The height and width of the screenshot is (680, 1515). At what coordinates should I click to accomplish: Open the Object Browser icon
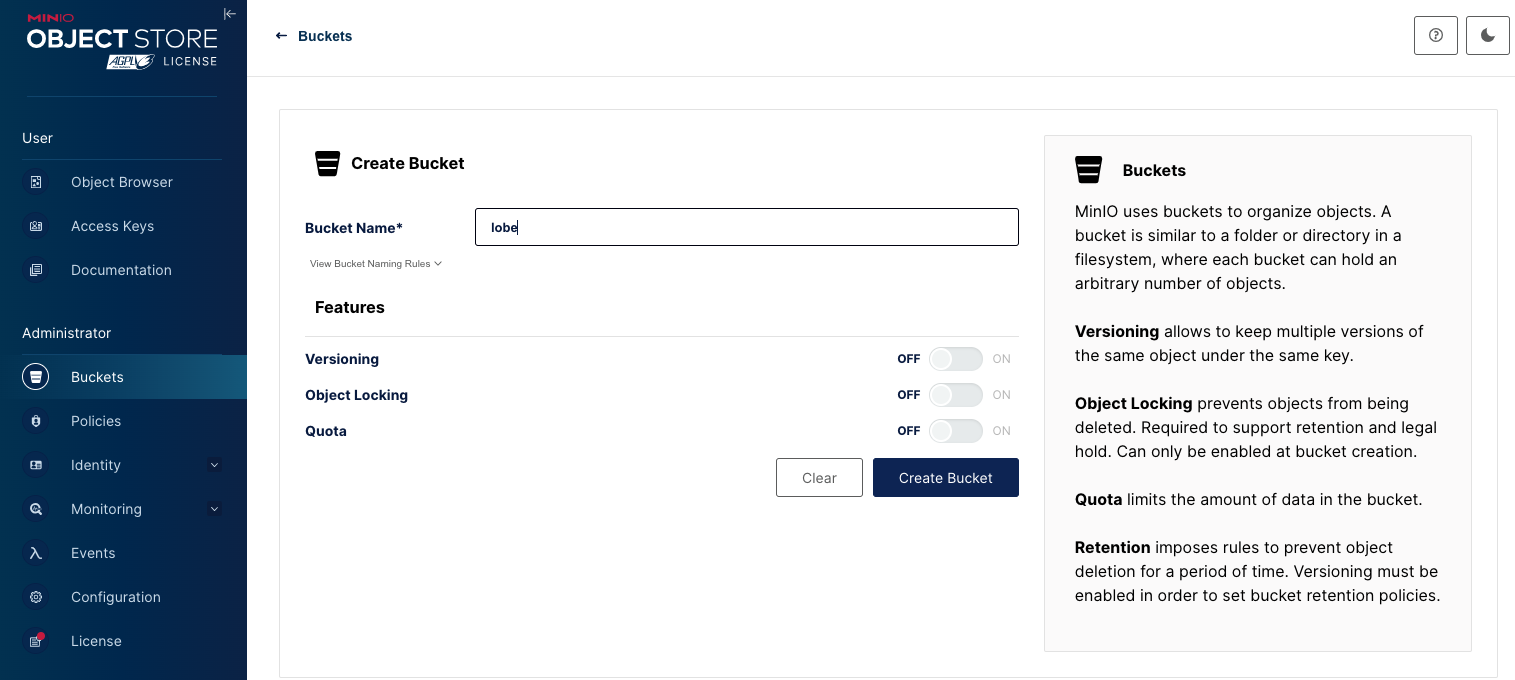pyautogui.click(x=36, y=182)
